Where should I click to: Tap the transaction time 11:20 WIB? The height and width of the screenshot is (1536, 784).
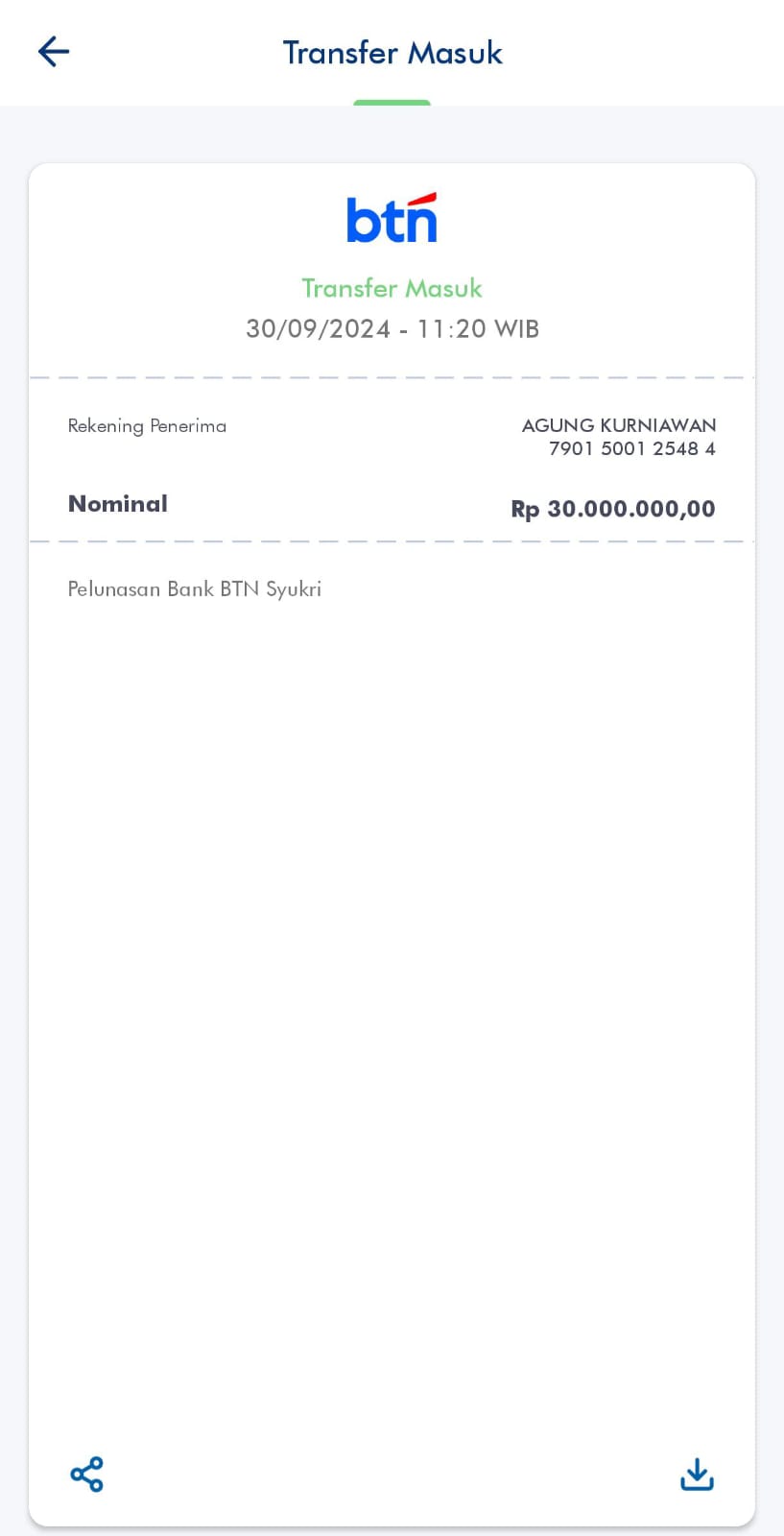pyautogui.click(x=478, y=329)
